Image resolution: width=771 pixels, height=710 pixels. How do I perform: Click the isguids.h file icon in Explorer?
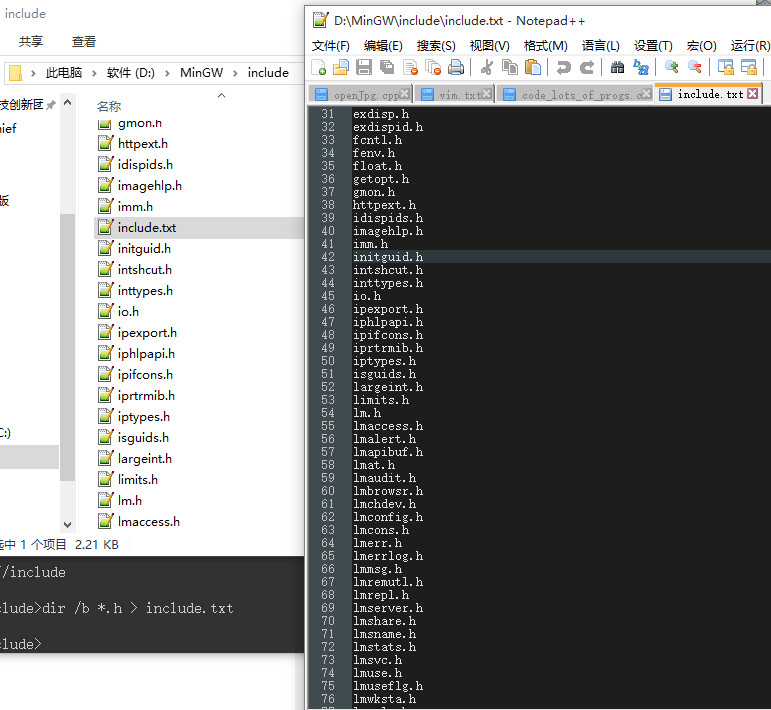click(x=105, y=438)
